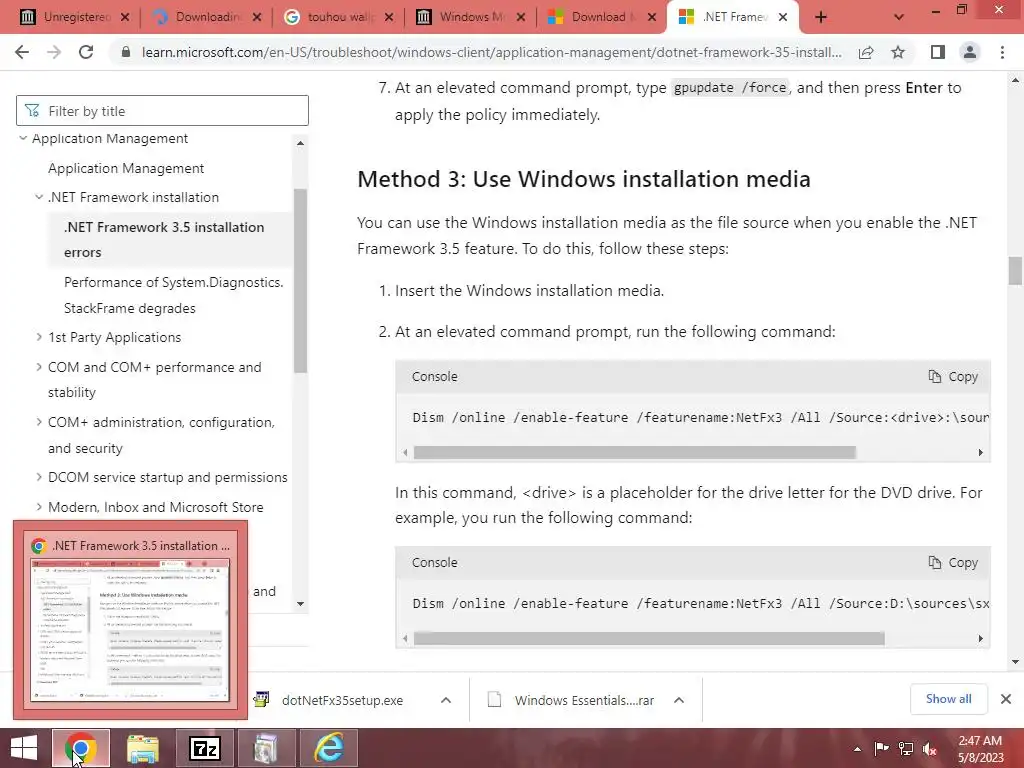Click the muted volume tray icon
1024x768 pixels.
coord(930,749)
